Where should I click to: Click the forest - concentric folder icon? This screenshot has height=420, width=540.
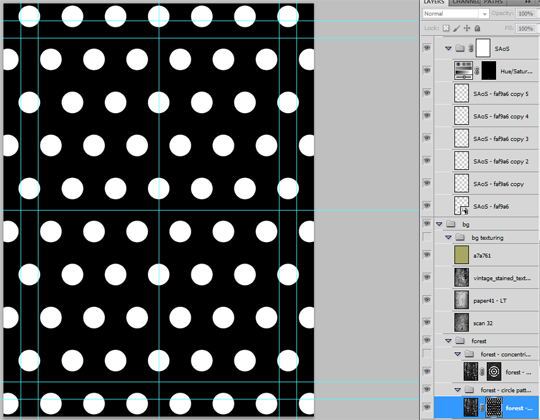[x=469, y=354]
